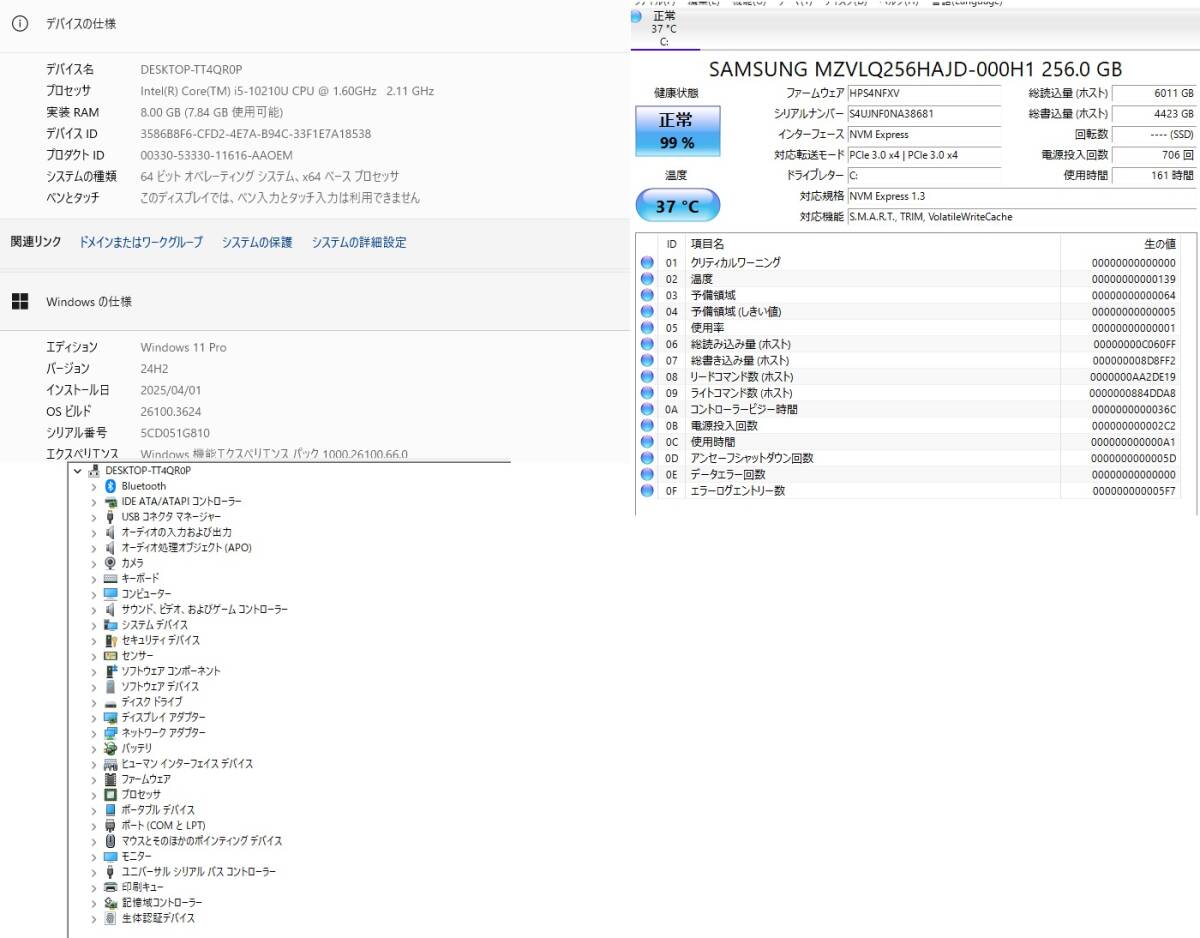Select the 記憶域コントローラー row
1200x938 pixels.
tap(153, 903)
